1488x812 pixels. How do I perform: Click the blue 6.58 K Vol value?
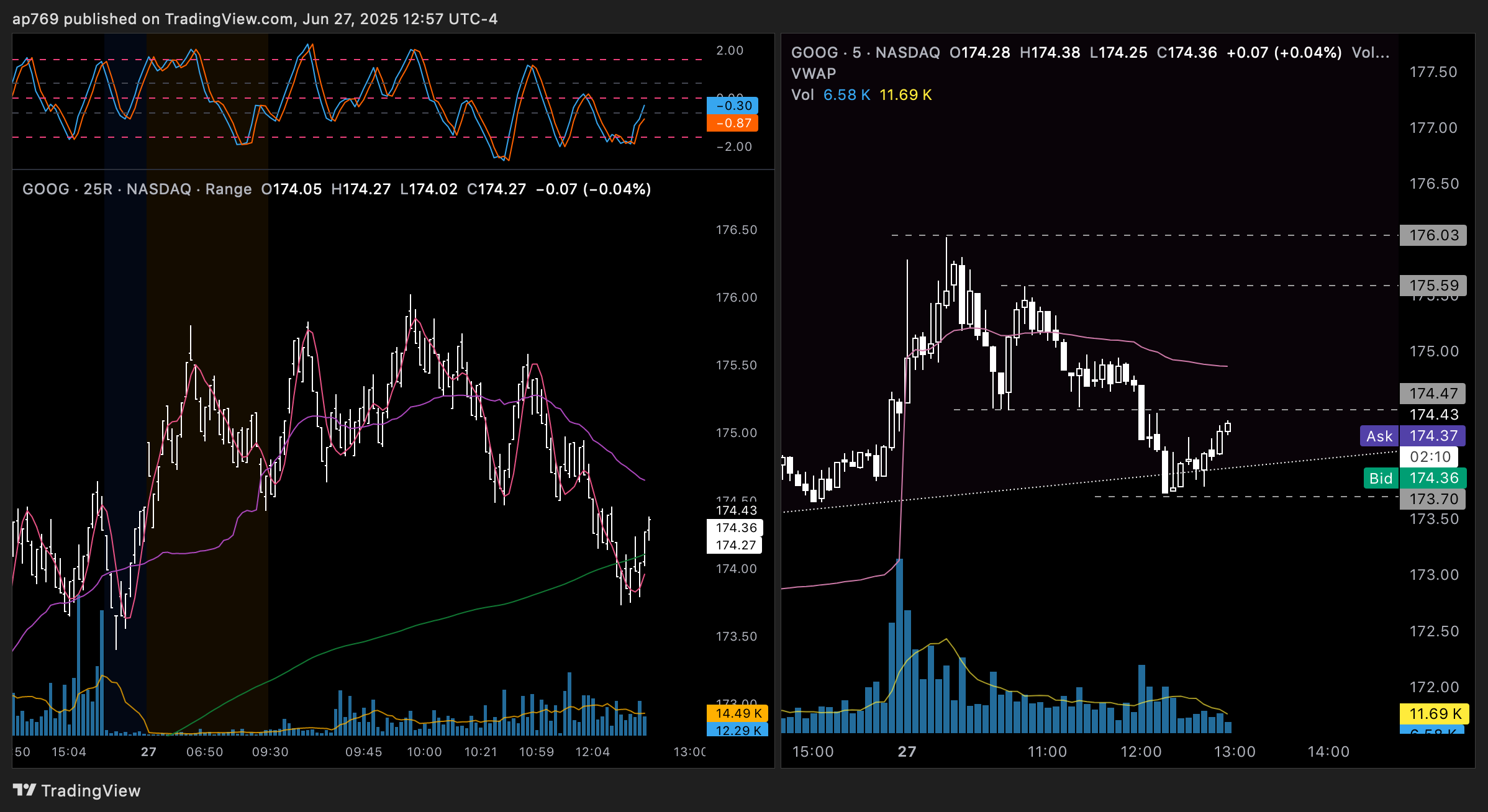(847, 95)
